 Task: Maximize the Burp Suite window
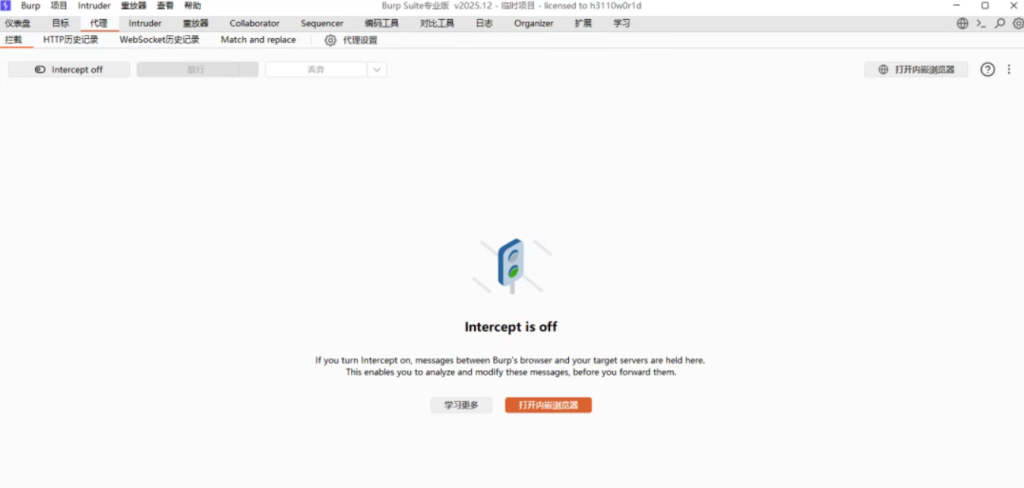pyautogui.click(x=985, y=5)
